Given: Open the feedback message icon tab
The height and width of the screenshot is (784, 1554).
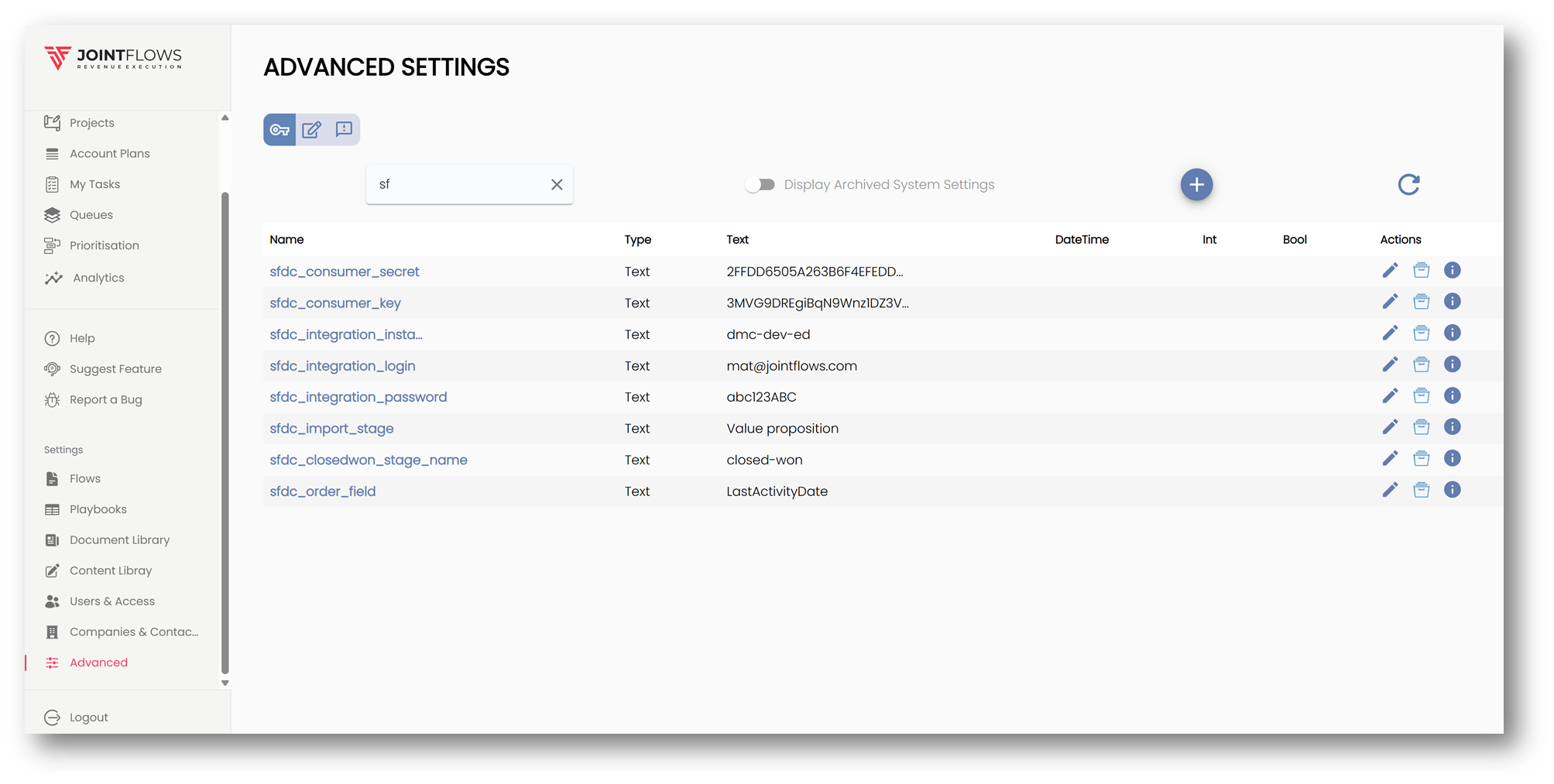Looking at the screenshot, I should click(x=344, y=129).
